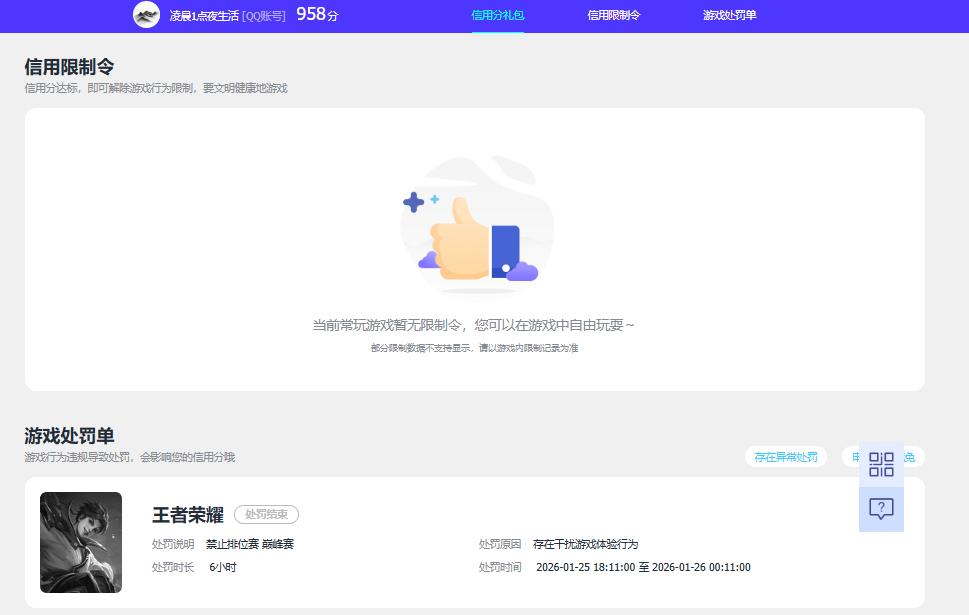This screenshot has height=615, width=969.
Task: Click the 信用限制令 section heading
Action: tap(69, 66)
